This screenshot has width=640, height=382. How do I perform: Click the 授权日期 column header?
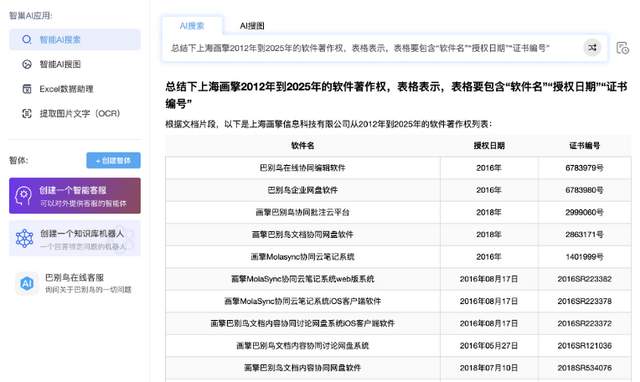coord(489,146)
